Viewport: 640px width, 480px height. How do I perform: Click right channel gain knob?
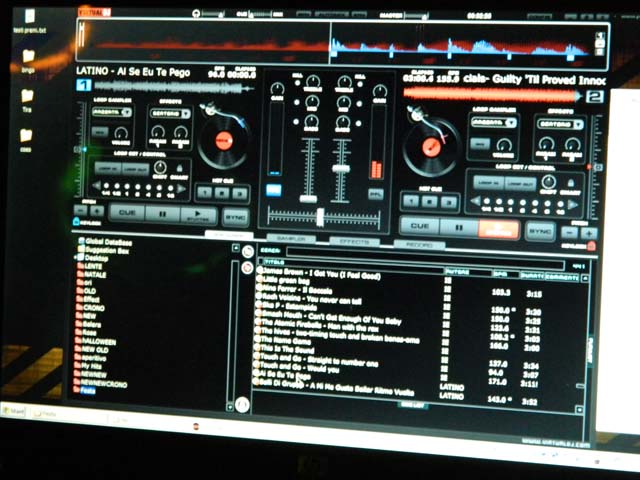[x=380, y=91]
